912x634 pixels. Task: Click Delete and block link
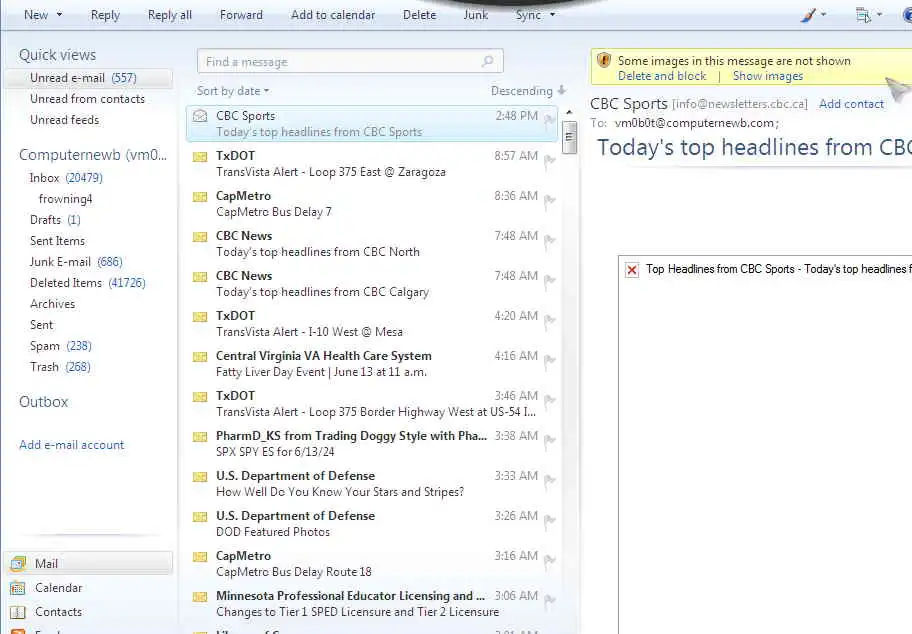click(662, 76)
